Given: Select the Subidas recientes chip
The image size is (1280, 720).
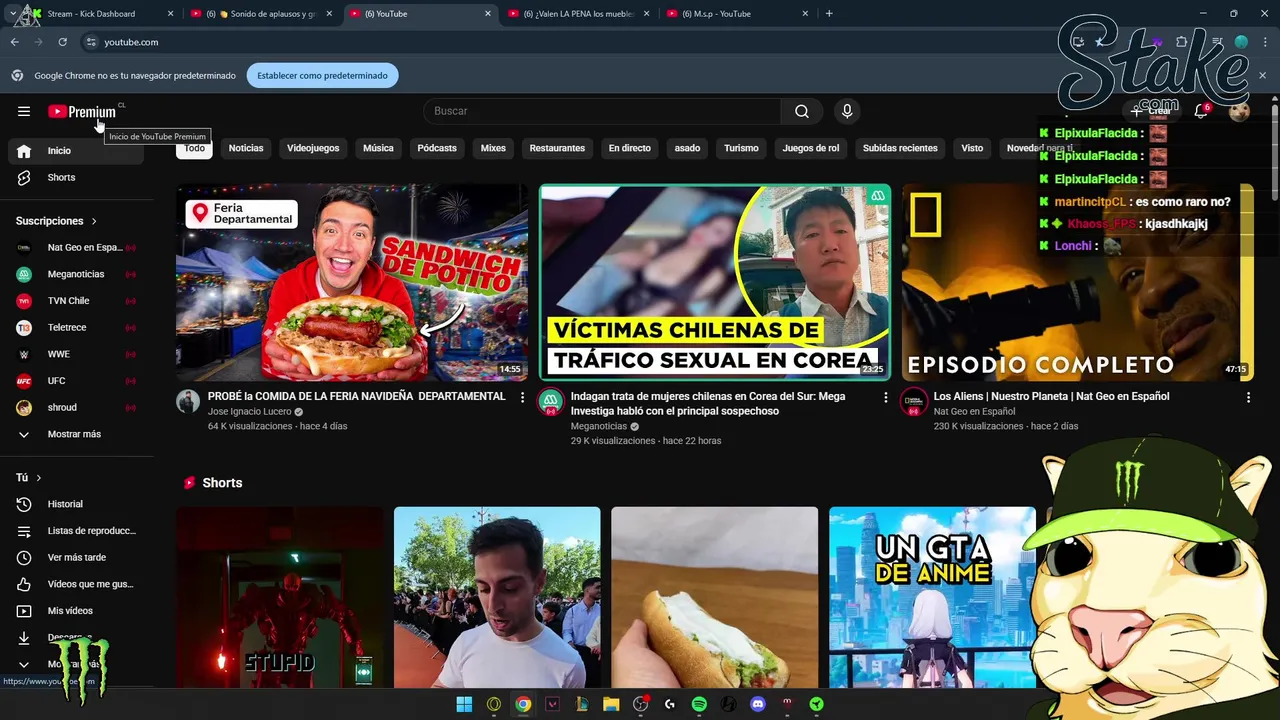Looking at the screenshot, I should click(900, 148).
